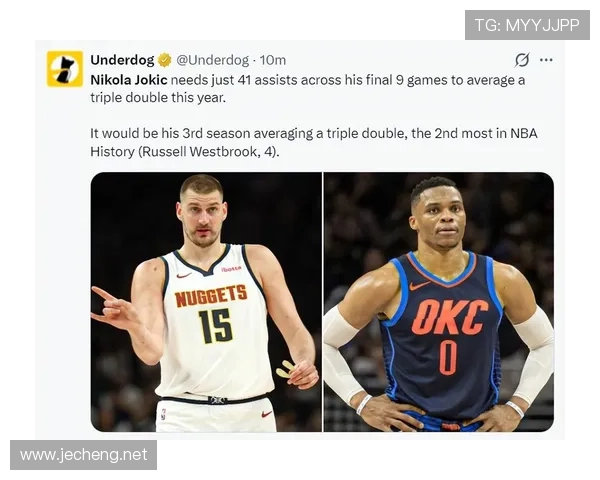Click the Underdog display name
This screenshot has width=600, height=480.
122,60
